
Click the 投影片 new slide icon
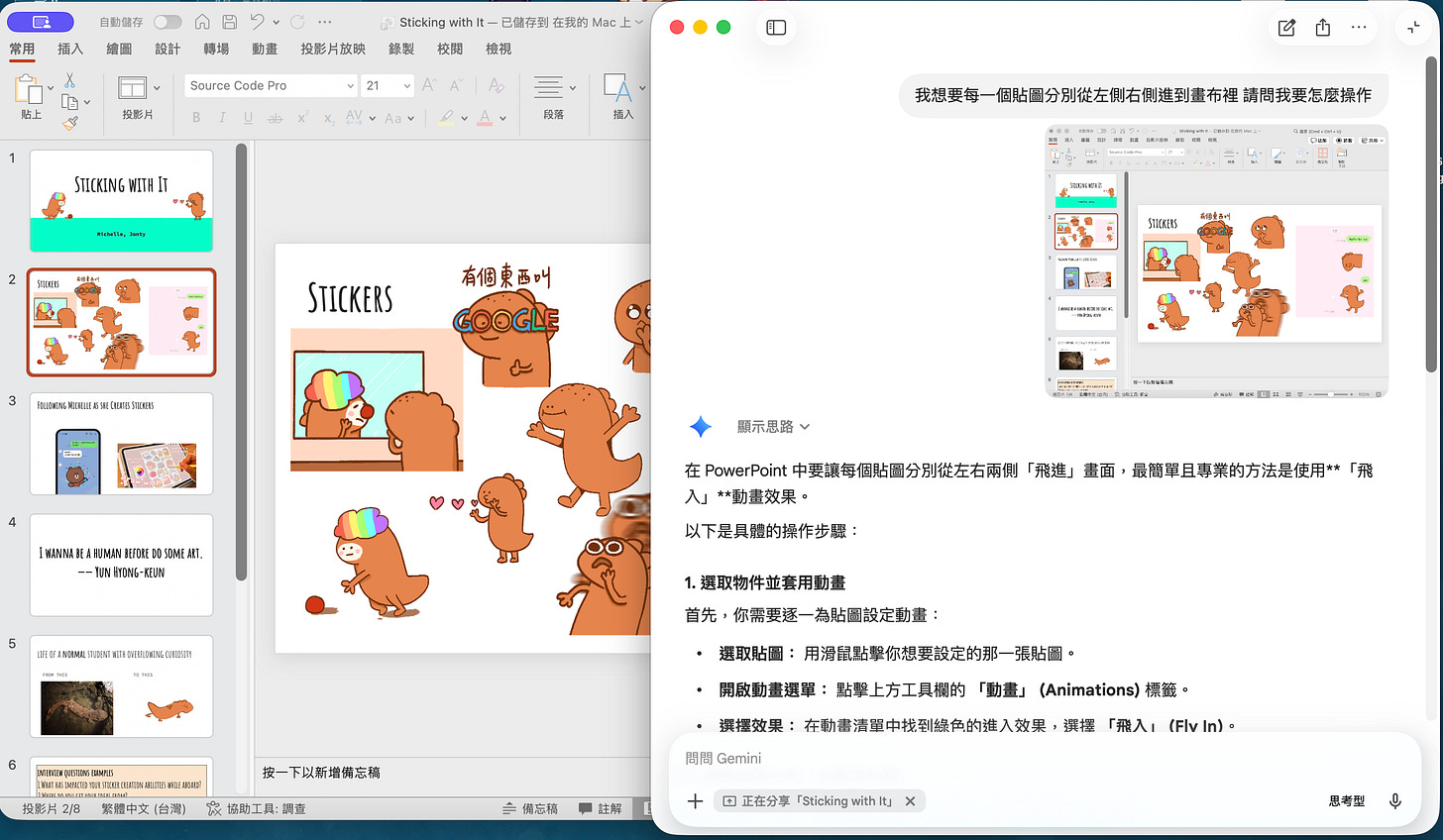(x=132, y=88)
